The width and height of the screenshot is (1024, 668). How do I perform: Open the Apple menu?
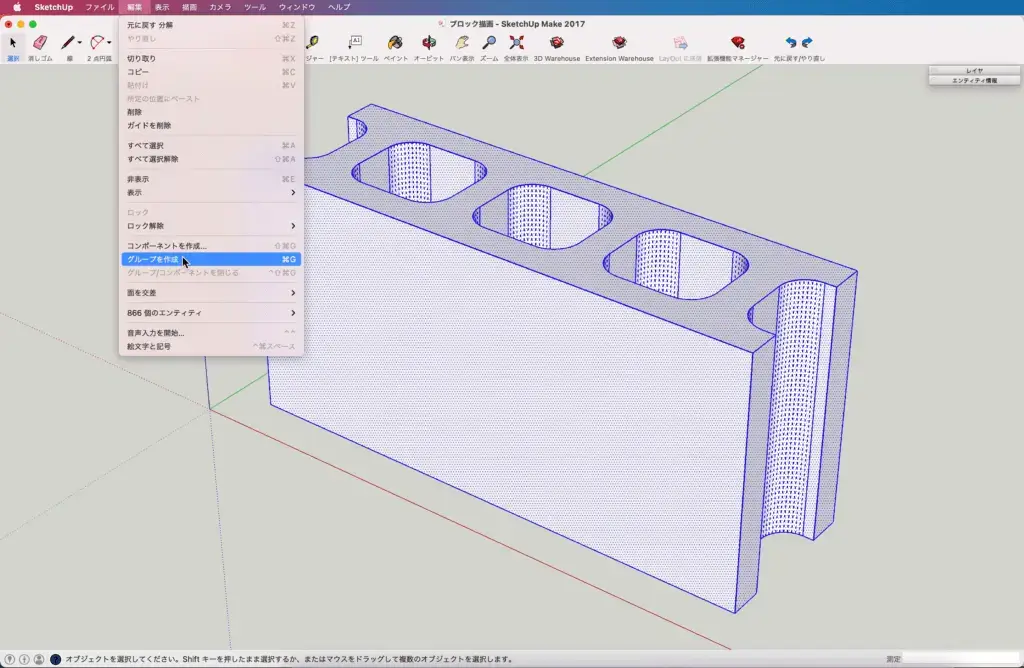[x=17, y=7]
